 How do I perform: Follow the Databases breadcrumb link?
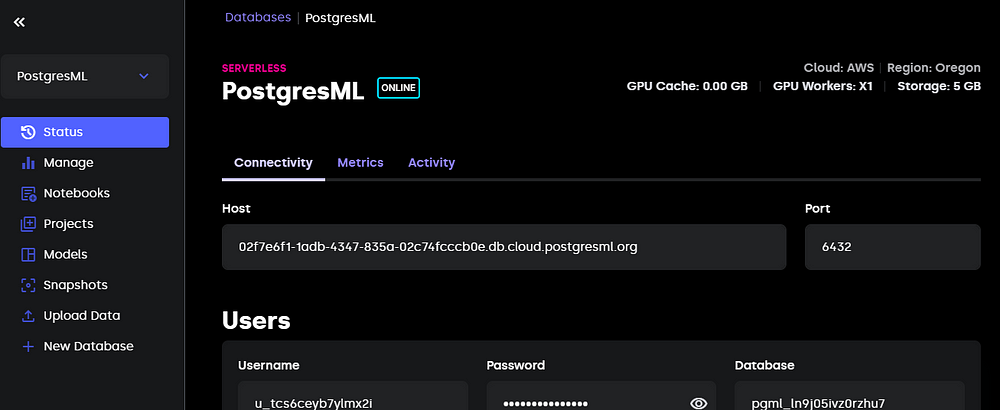[x=258, y=17]
